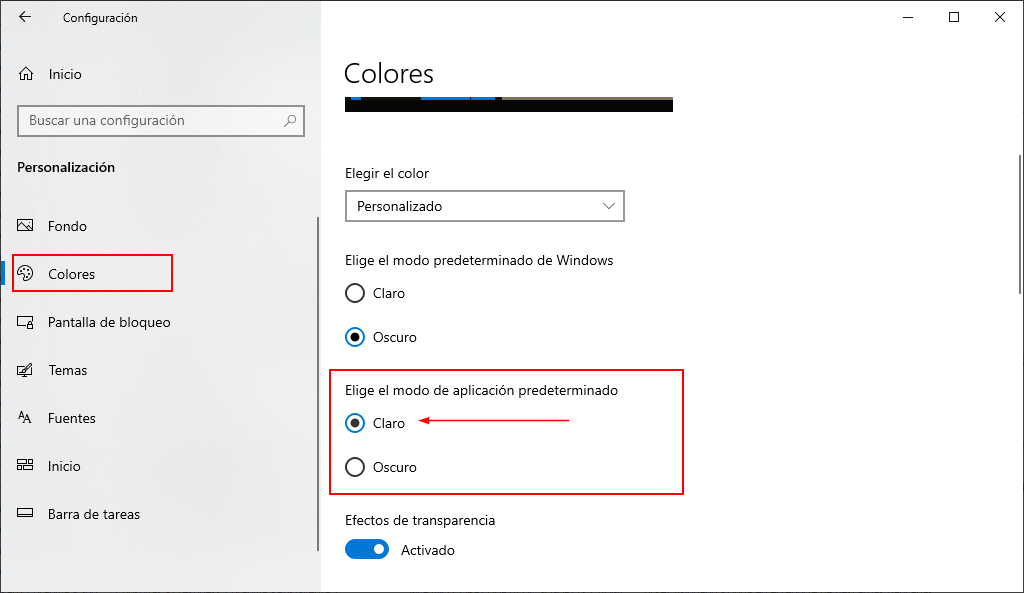The height and width of the screenshot is (593, 1024).
Task: Go to Barra de tareas settings
Action: coord(94,514)
